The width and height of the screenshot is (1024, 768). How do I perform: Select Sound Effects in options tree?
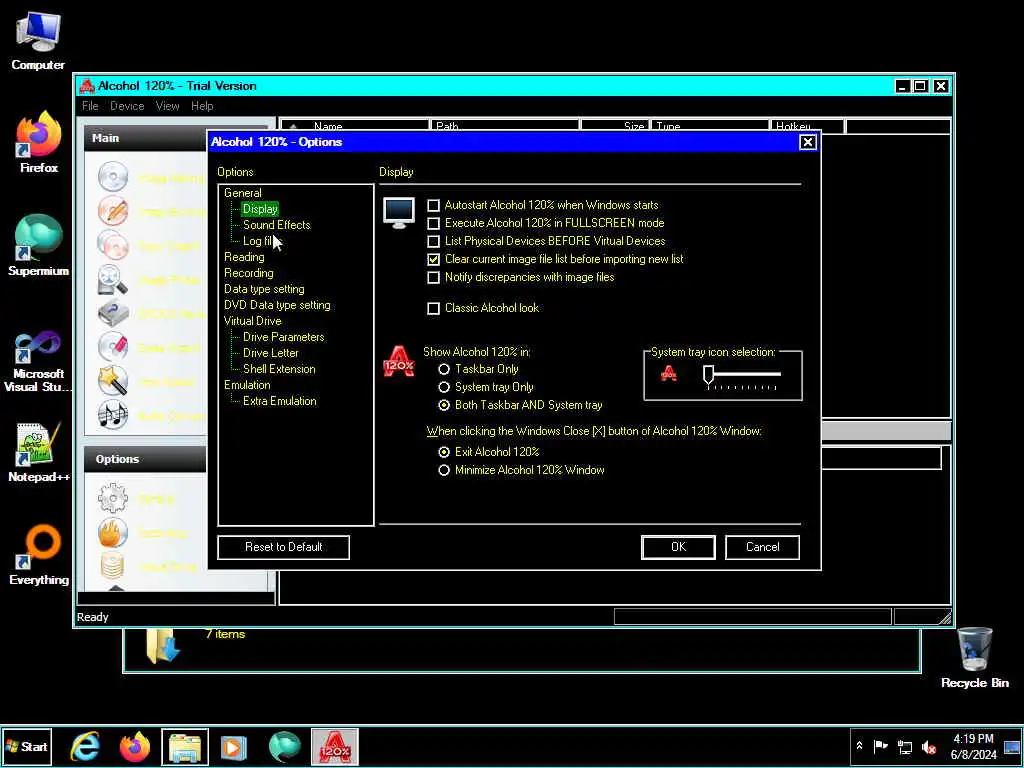(x=277, y=225)
